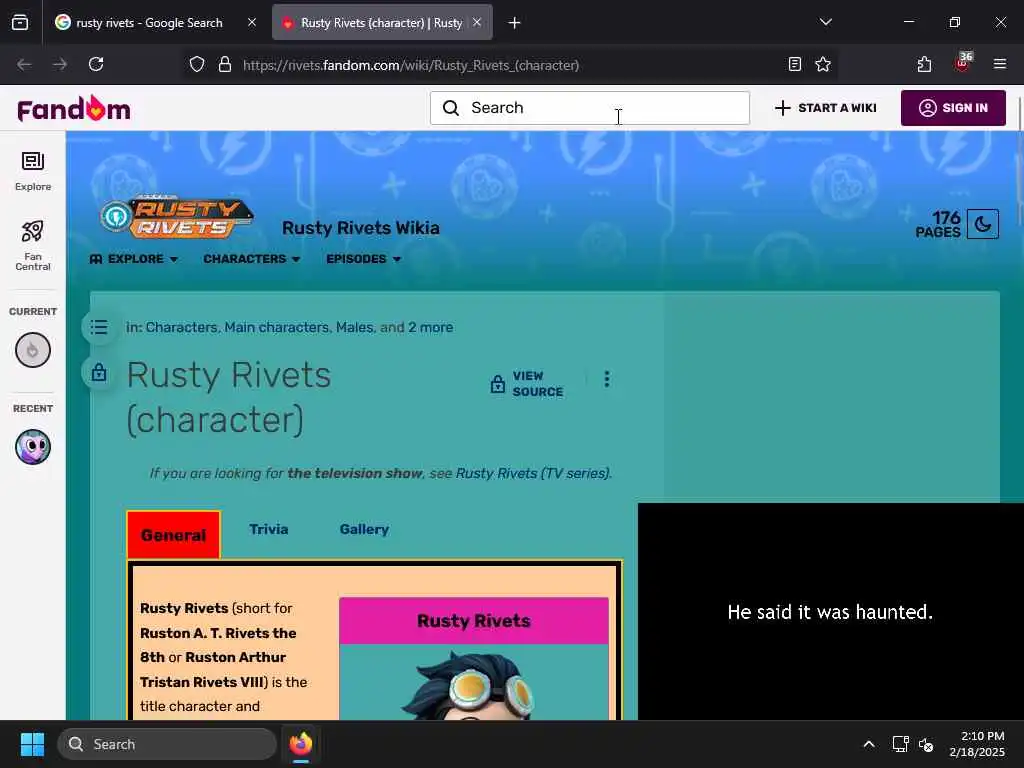1024x768 pixels.
Task: Click the uBlock extension badge icon
Action: pos(963,63)
